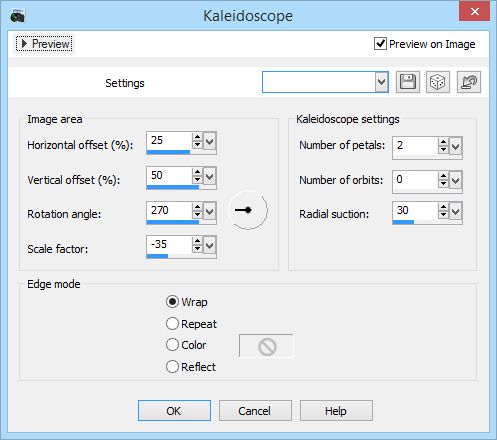The height and width of the screenshot is (440, 497).
Task: Open Radial suction dropdown arrow
Action: click(x=456, y=211)
